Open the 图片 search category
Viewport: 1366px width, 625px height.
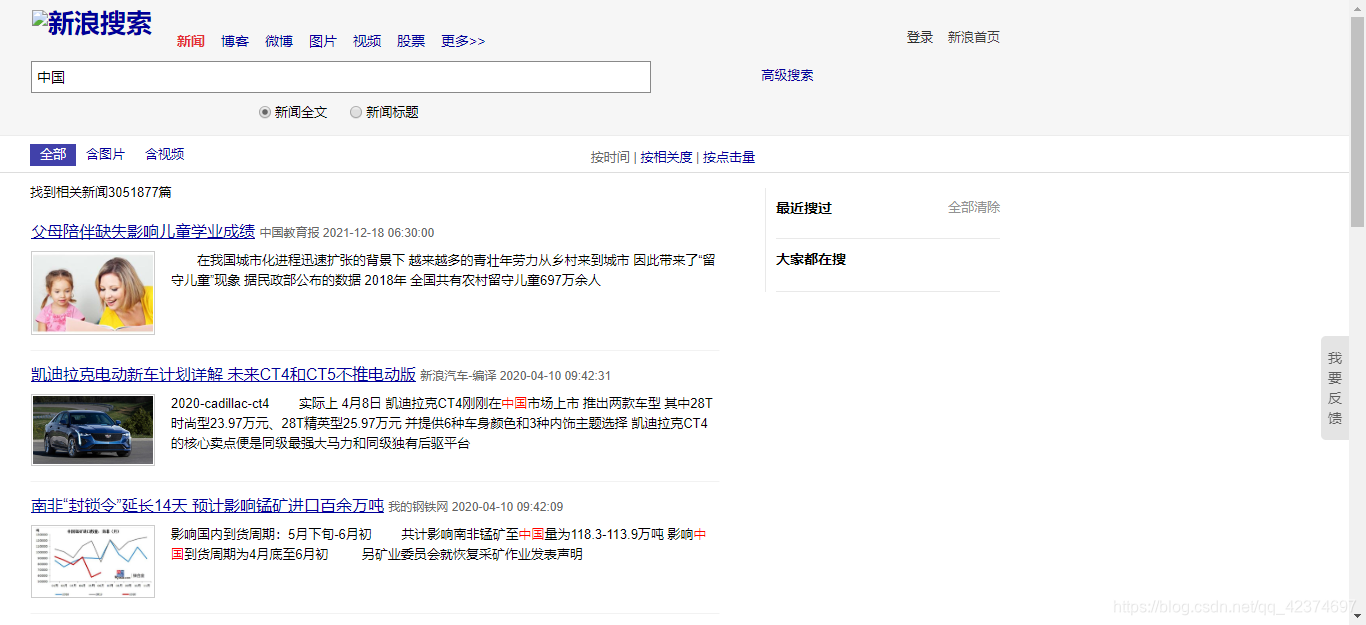[x=323, y=41]
